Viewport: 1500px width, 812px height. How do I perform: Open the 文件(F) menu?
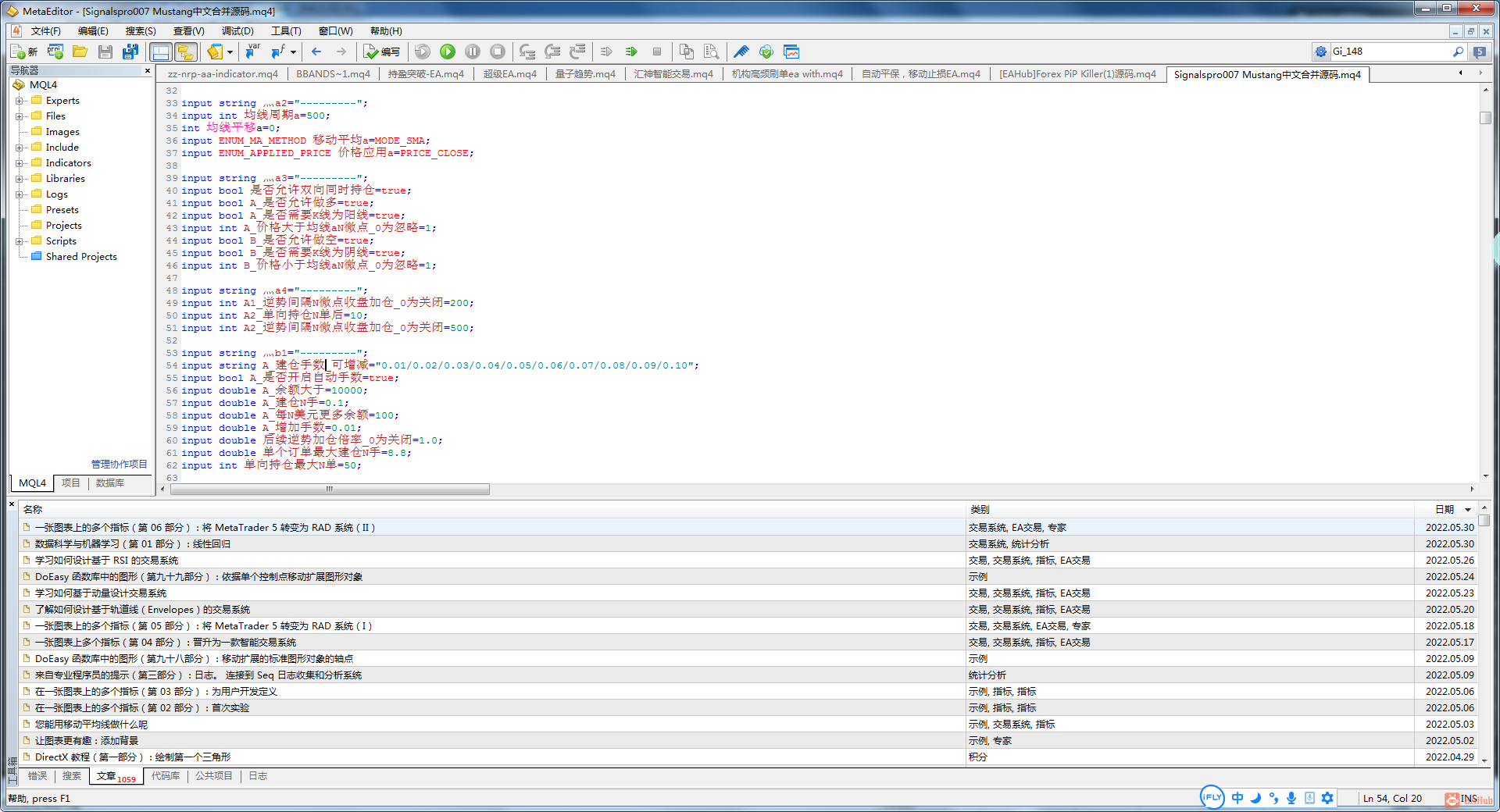pyautogui.click(x=45, y=31)
